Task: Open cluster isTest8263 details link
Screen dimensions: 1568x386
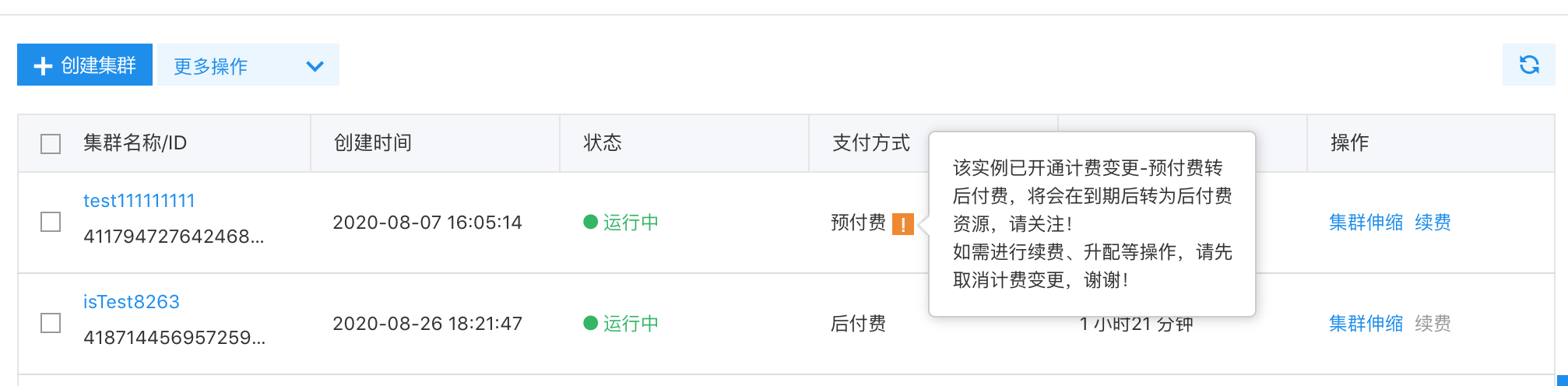Action: [132, 302]
